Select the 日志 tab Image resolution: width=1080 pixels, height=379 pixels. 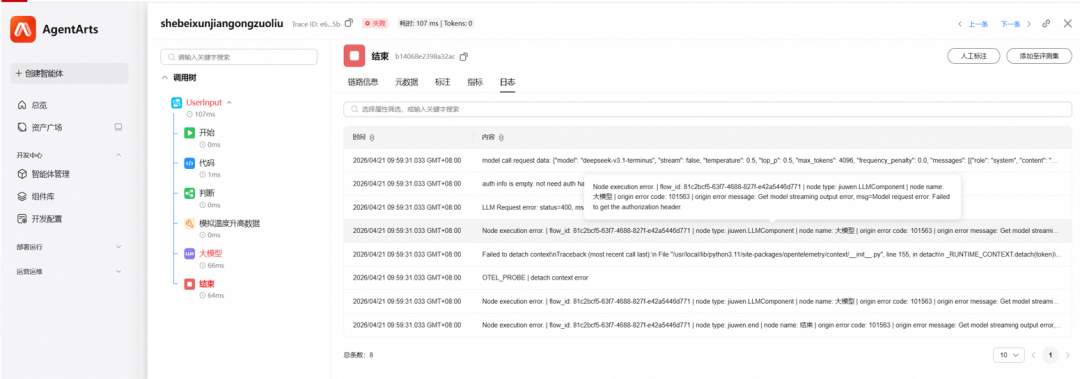(x=507, y=82)
